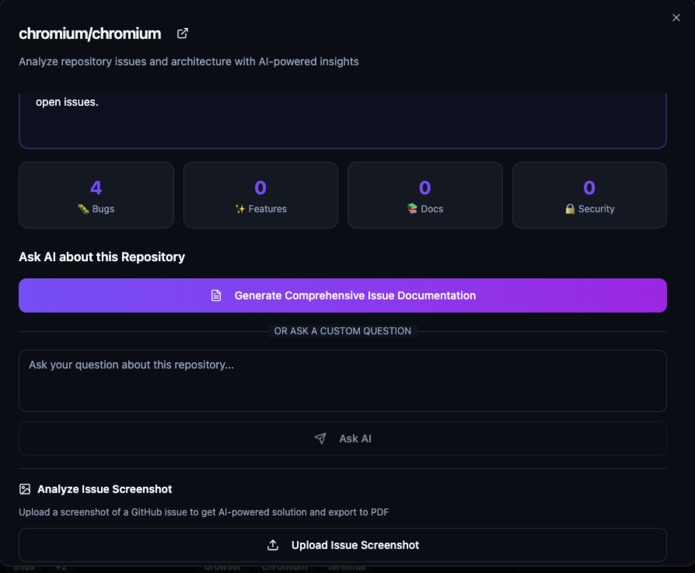The height and width of the screenshot is (573, 695).
Task: Close the repository analysis dialog
Action: [x=675, y=18]
